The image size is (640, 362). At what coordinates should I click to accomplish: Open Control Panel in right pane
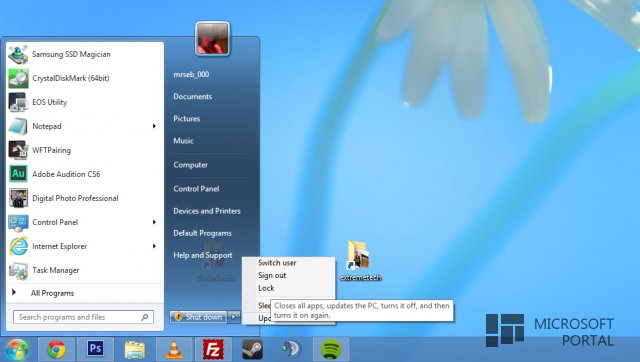coord(196,189)
